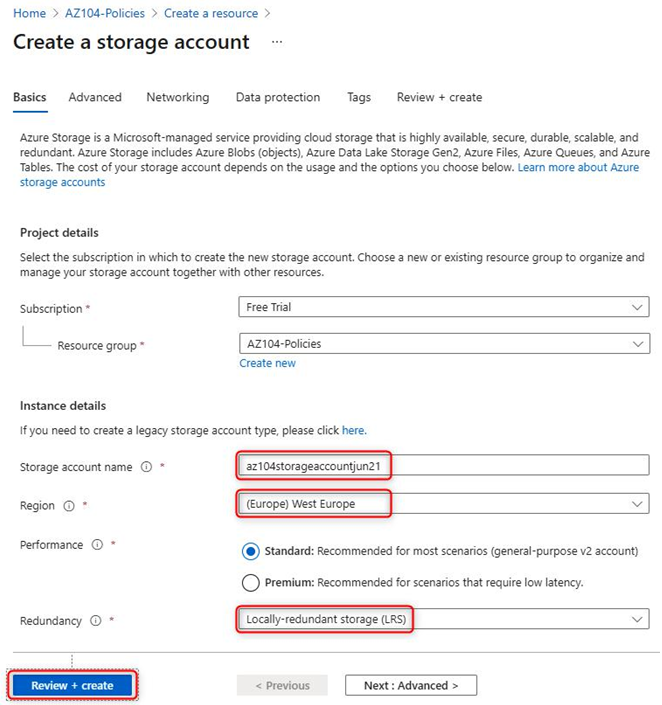Go to the Data protection tab

click(278, 97)
